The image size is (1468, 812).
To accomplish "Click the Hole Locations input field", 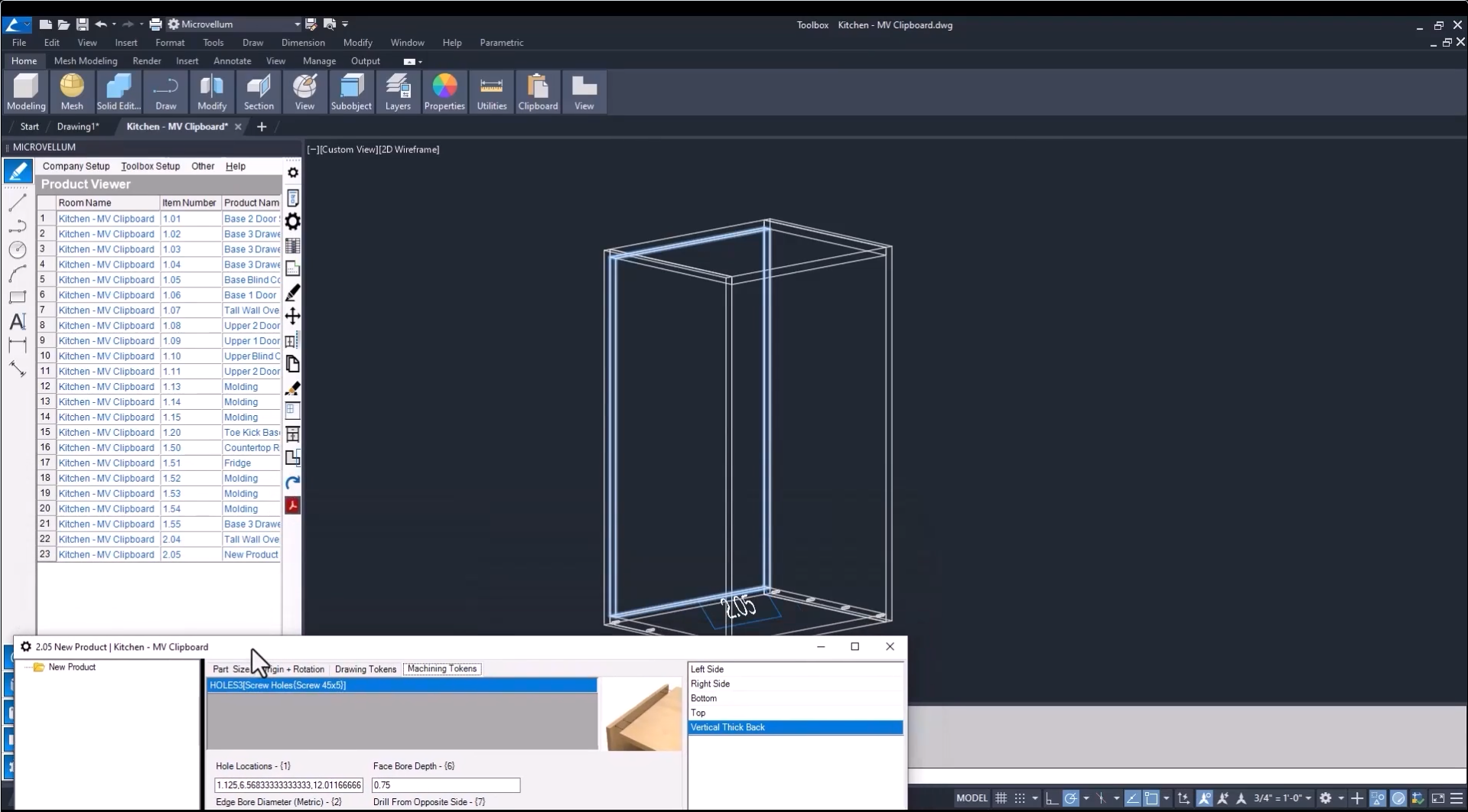I will pos(289,785).
